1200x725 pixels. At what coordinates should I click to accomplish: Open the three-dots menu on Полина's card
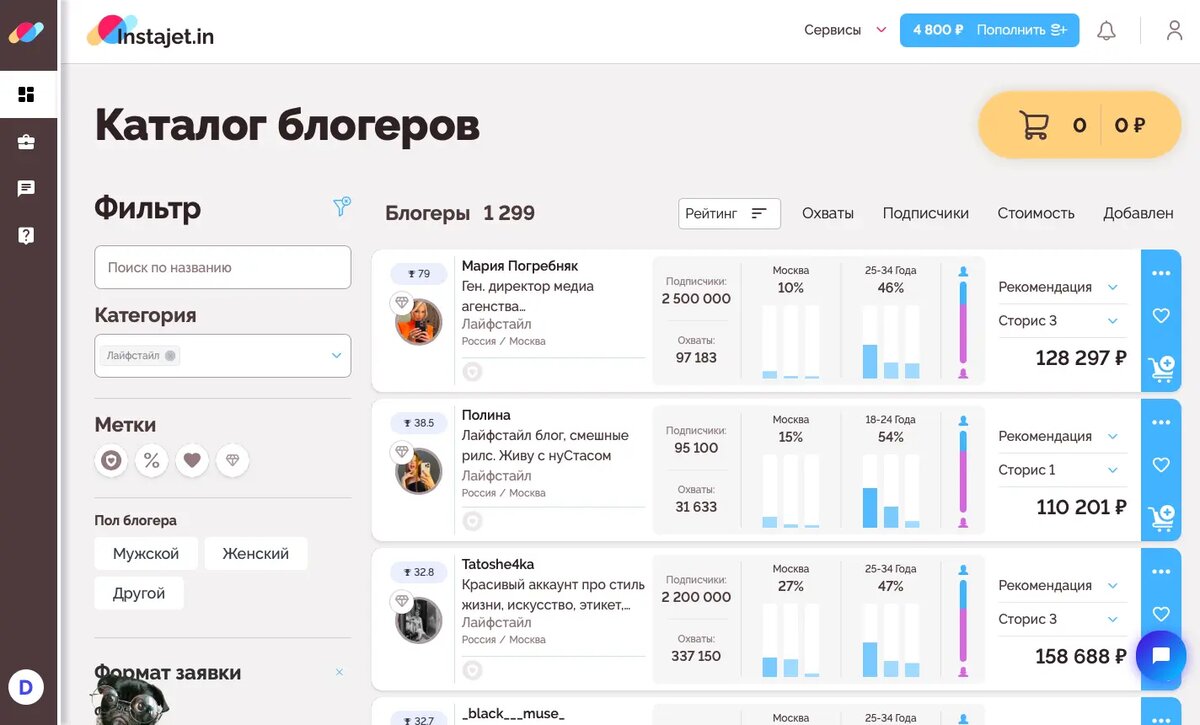coord(1161,421)
